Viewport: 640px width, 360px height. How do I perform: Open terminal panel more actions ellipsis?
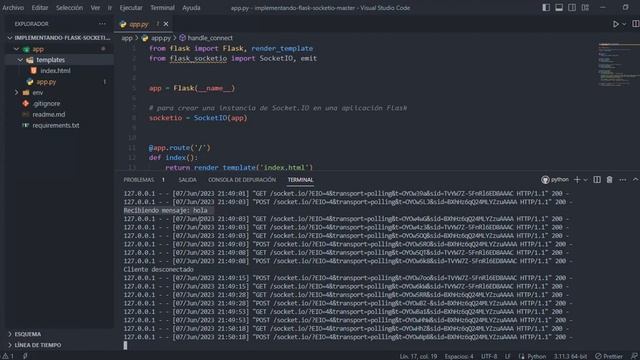(x=622, y=180)
